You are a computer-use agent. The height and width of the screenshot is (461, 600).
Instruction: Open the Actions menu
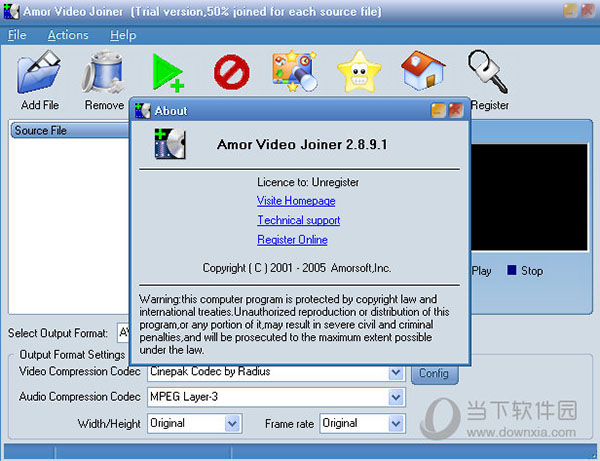coord(68,35)
